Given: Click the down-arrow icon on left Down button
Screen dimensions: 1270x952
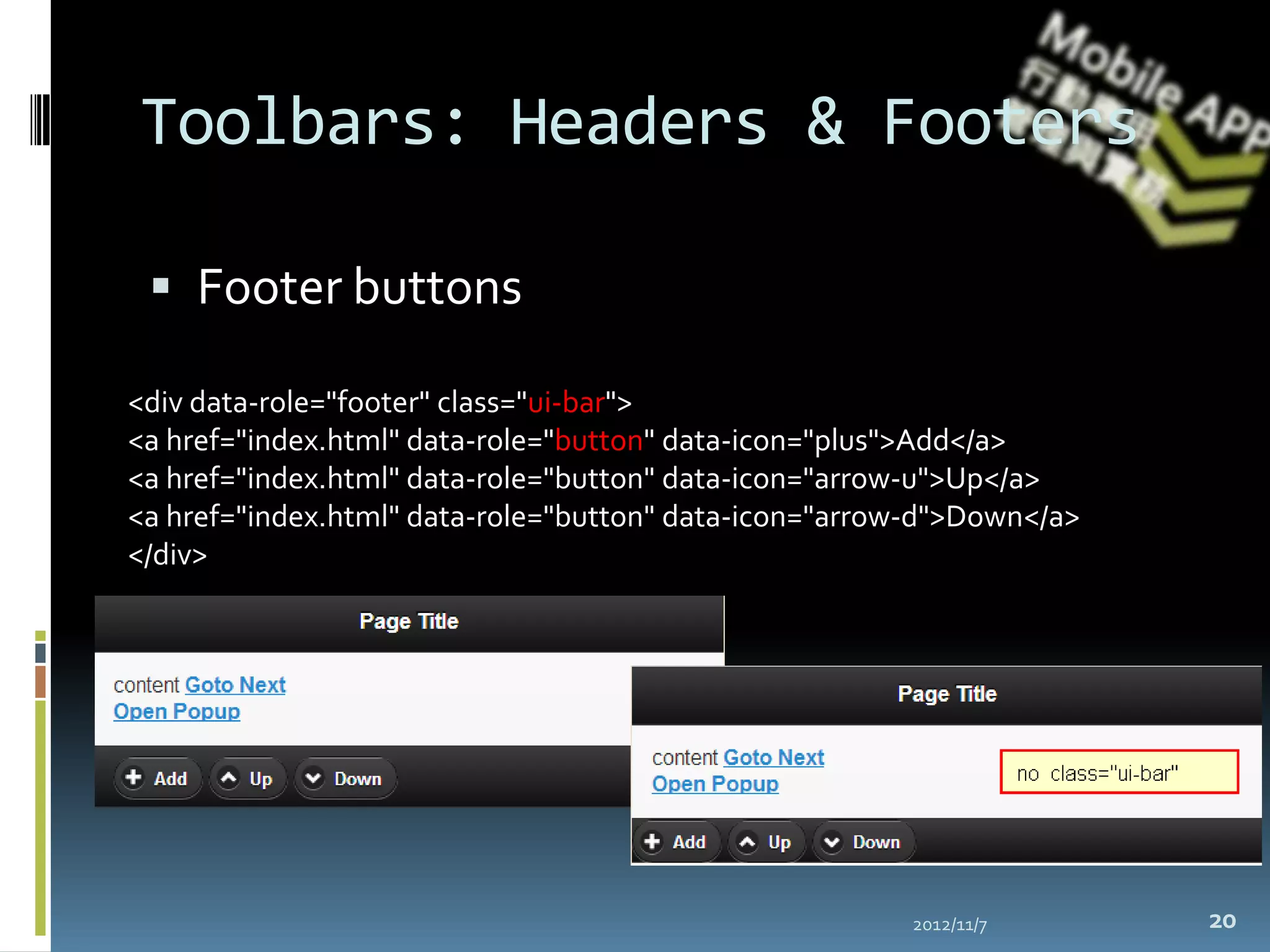Looking at the screenshot, I should tap(314, 777).
